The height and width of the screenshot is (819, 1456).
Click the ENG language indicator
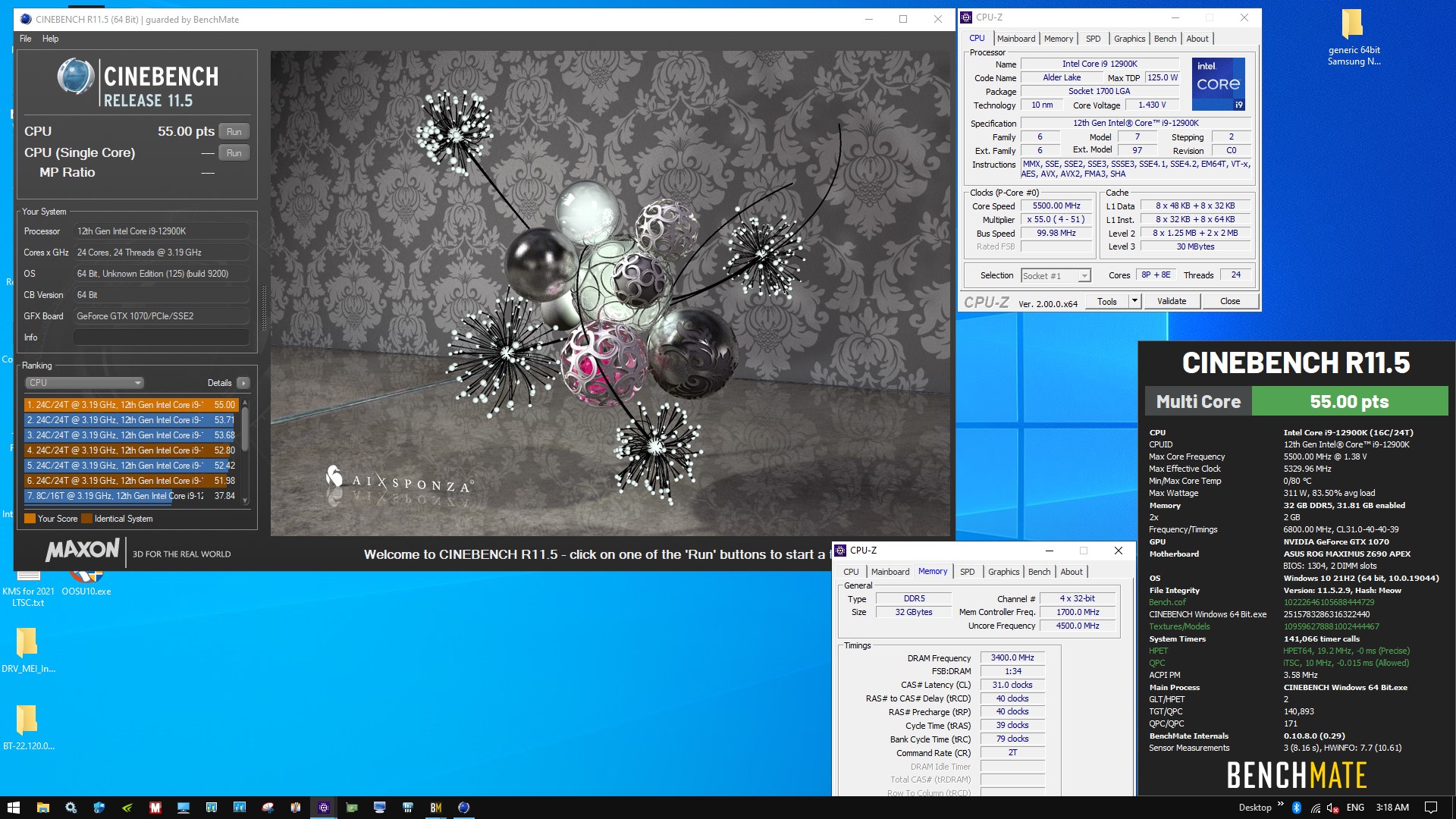tap(1355, 808)
